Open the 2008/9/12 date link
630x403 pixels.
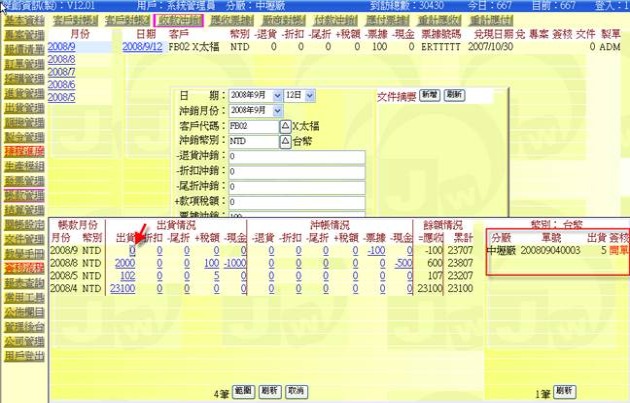(144, 47)
